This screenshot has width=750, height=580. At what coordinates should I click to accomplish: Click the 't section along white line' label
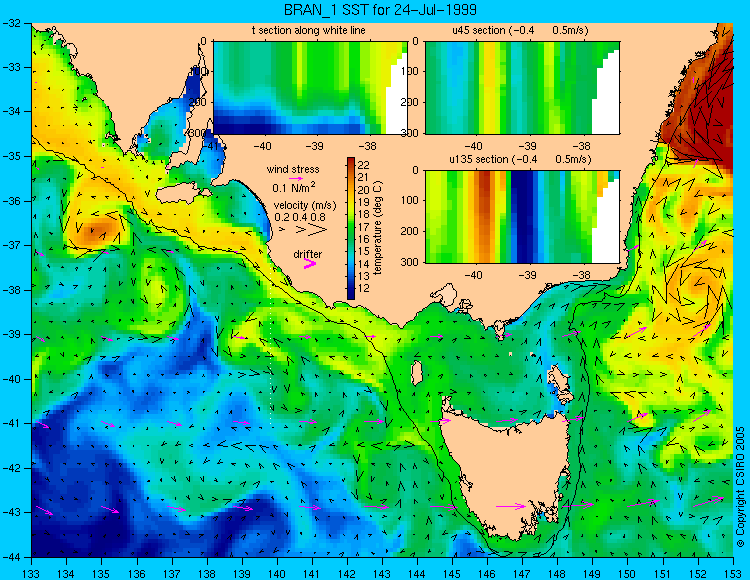click(x=309, y=30)
